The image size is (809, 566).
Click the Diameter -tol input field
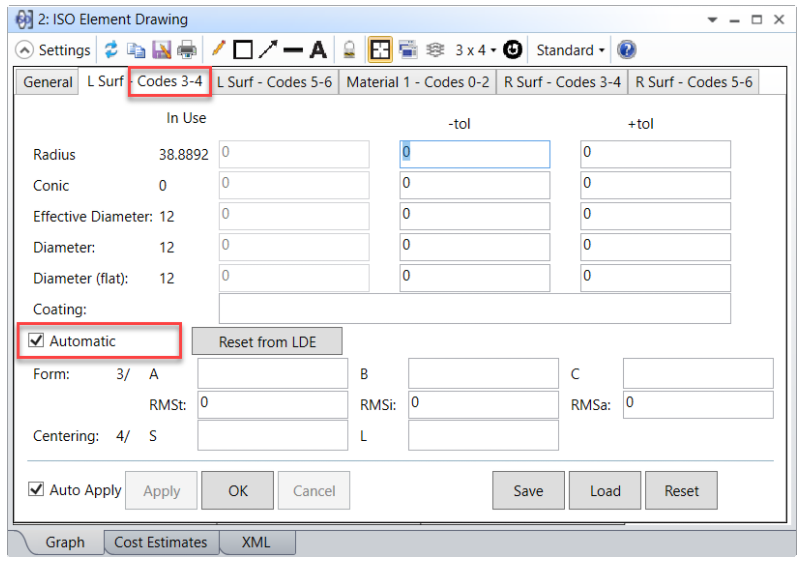point(475,247)
